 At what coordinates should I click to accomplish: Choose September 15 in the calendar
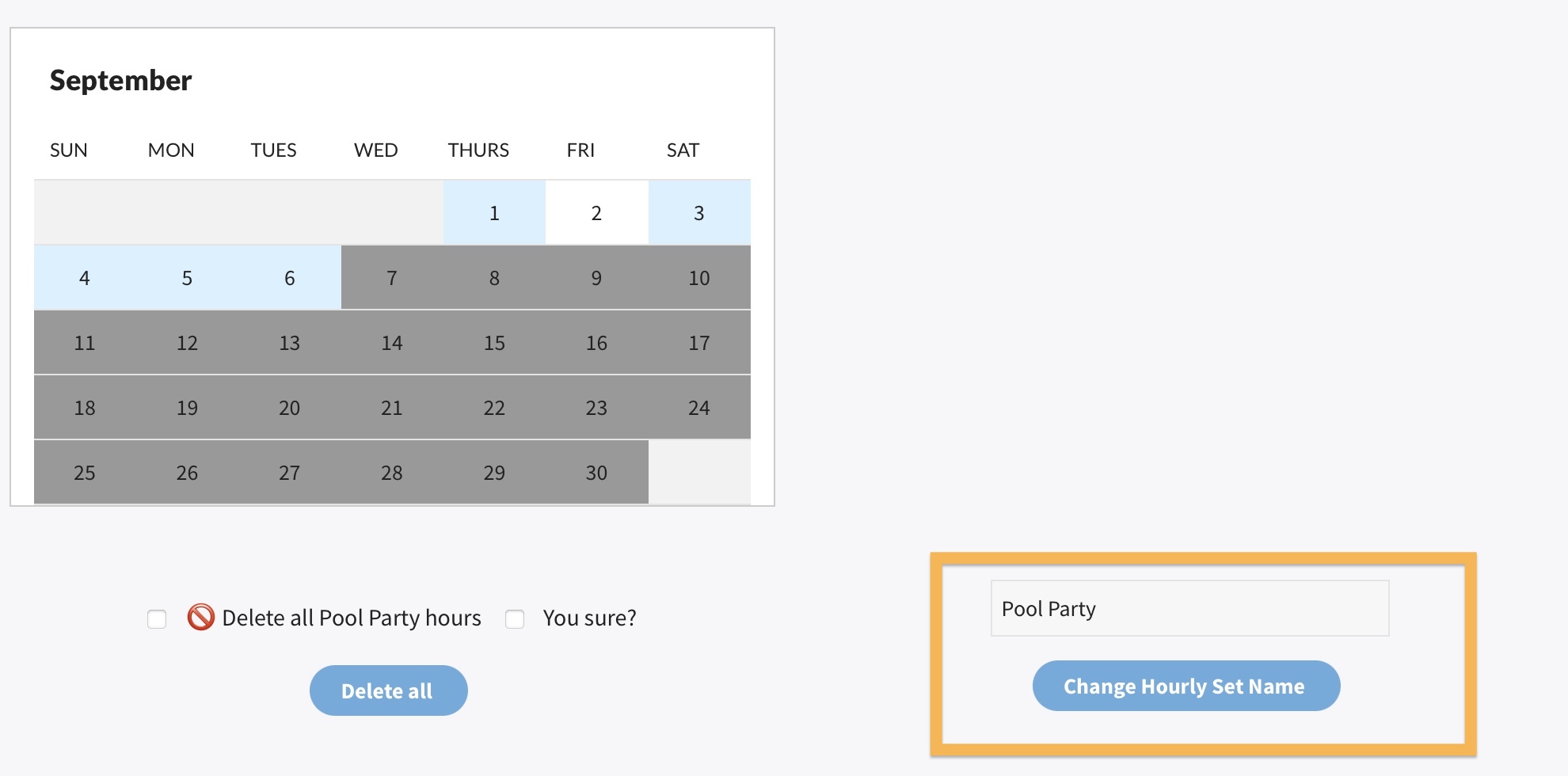(494, 343)
